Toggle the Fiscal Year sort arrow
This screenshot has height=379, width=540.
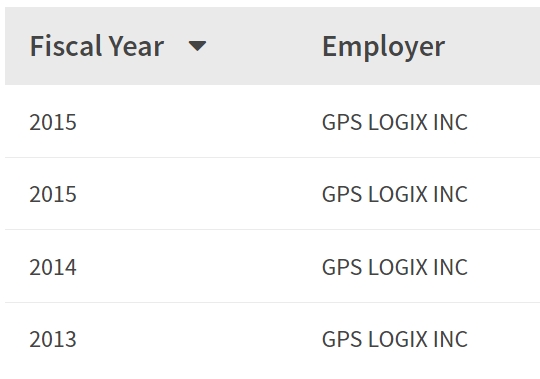197,46
